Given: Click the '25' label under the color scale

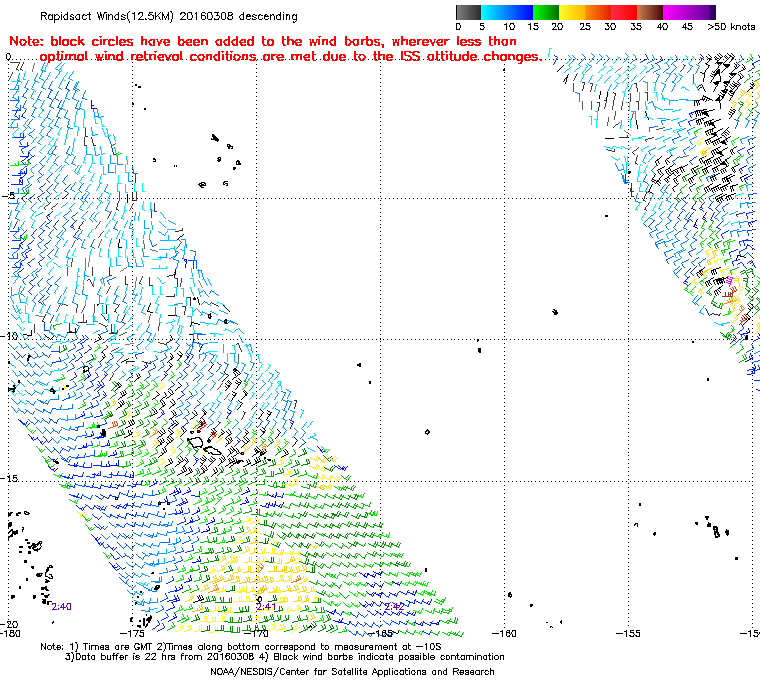Looking at the screenshot, I should [x=585, y=27].
